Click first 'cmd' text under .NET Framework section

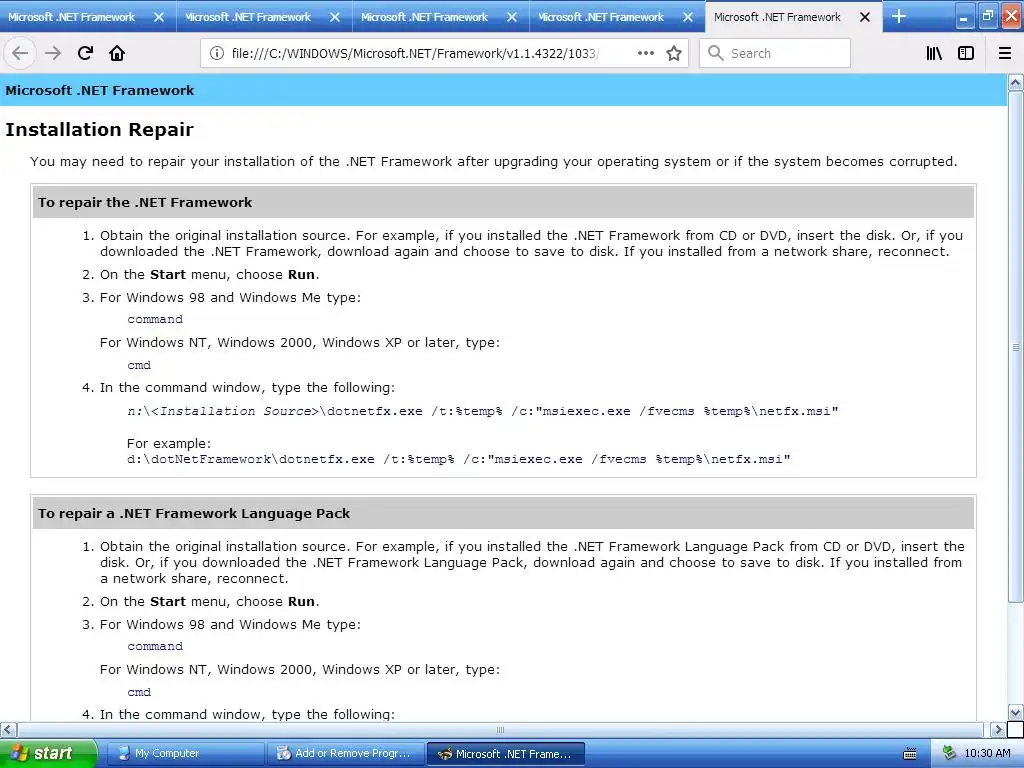pyautogui.click(x=139, y=365)
